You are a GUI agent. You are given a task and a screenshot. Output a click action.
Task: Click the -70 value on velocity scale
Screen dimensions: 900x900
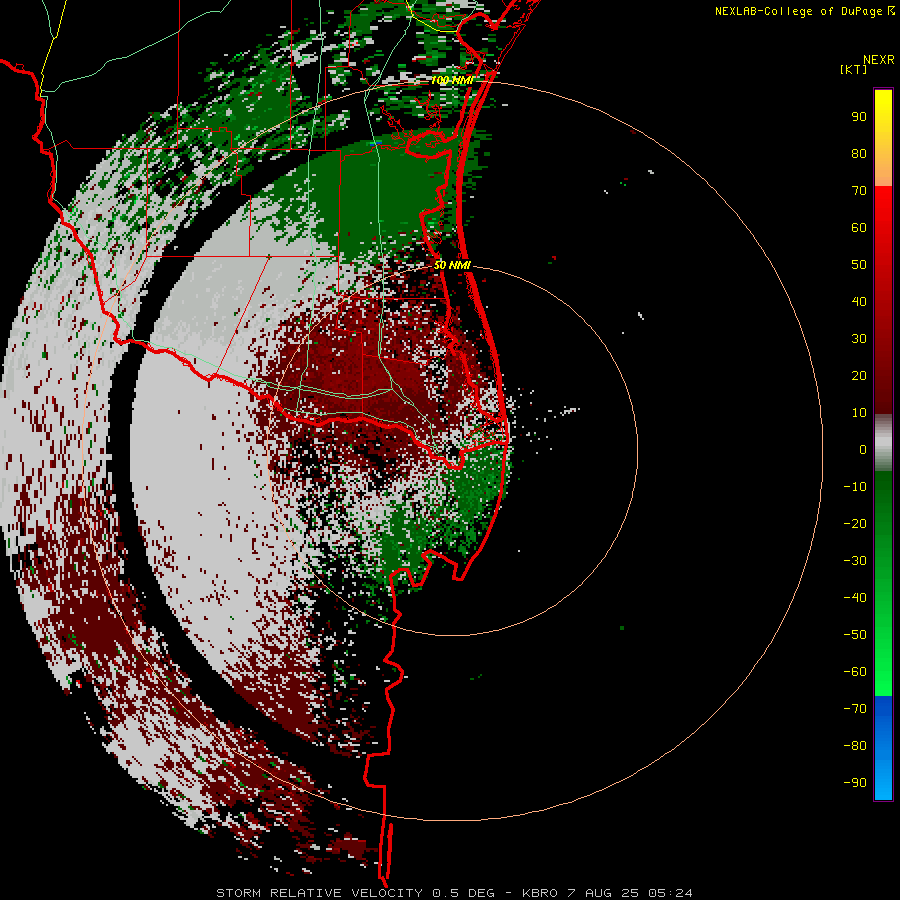tap(855, 709)
